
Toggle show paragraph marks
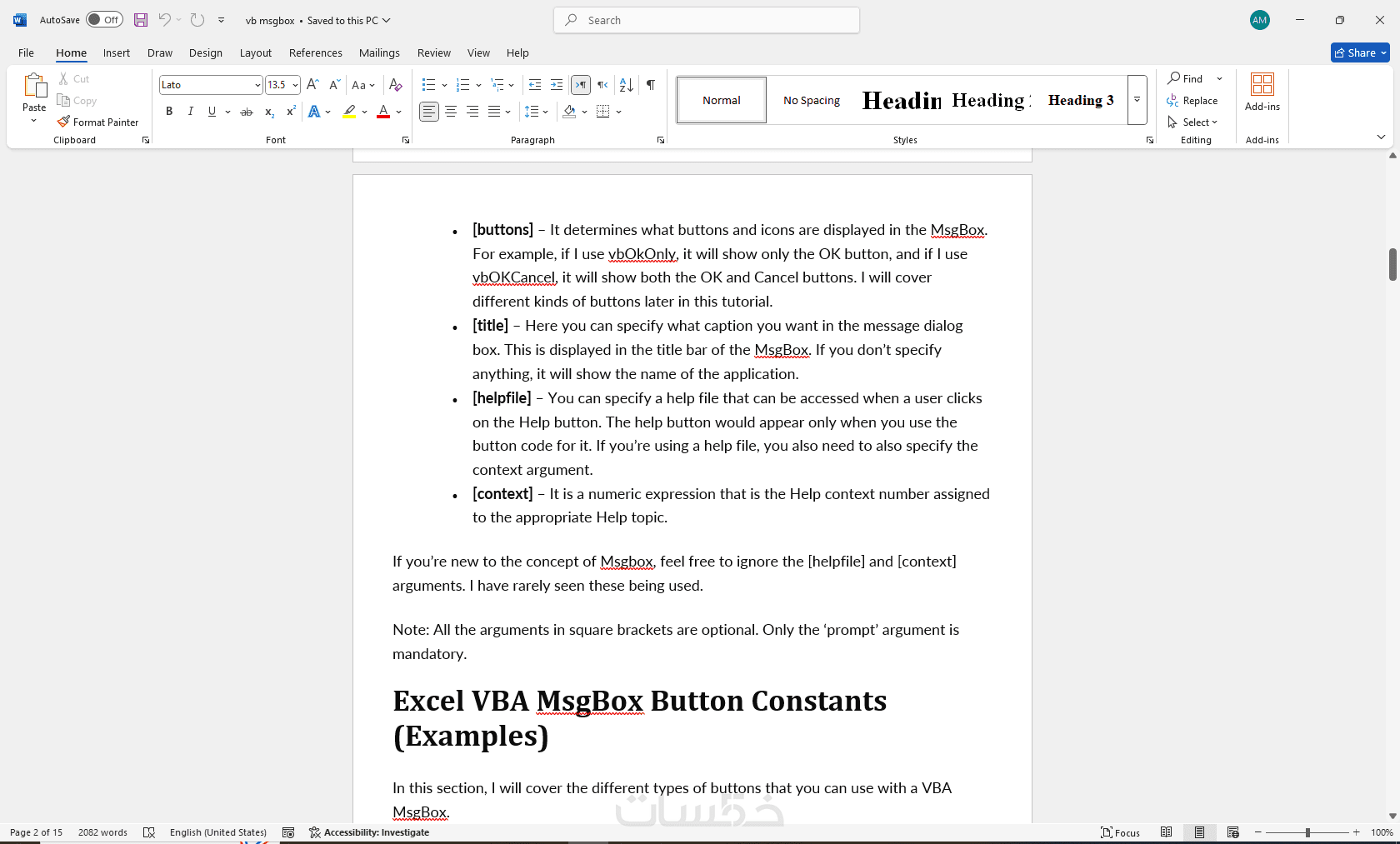[651, 85]
